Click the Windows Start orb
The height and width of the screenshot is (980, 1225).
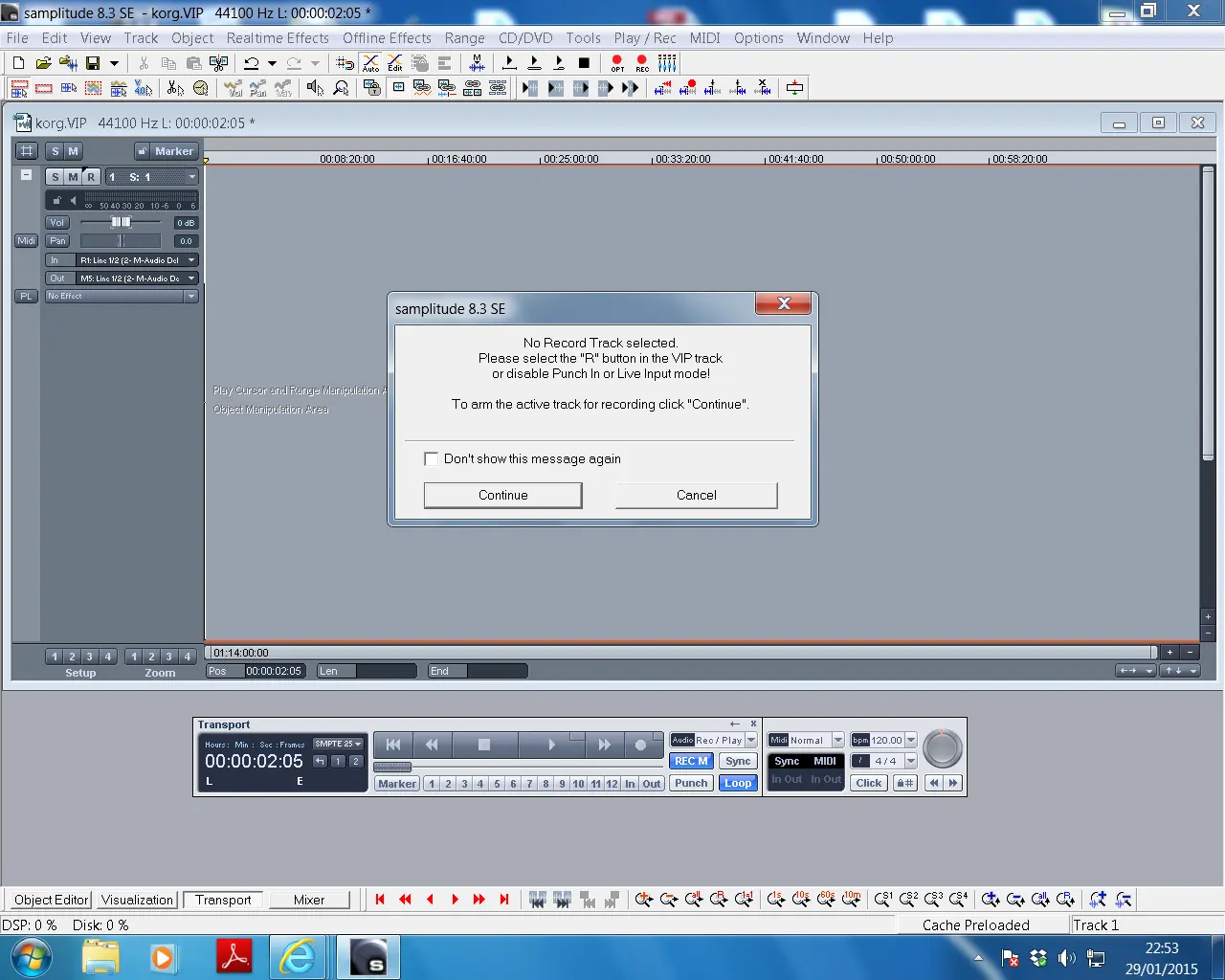pos(32,957)
